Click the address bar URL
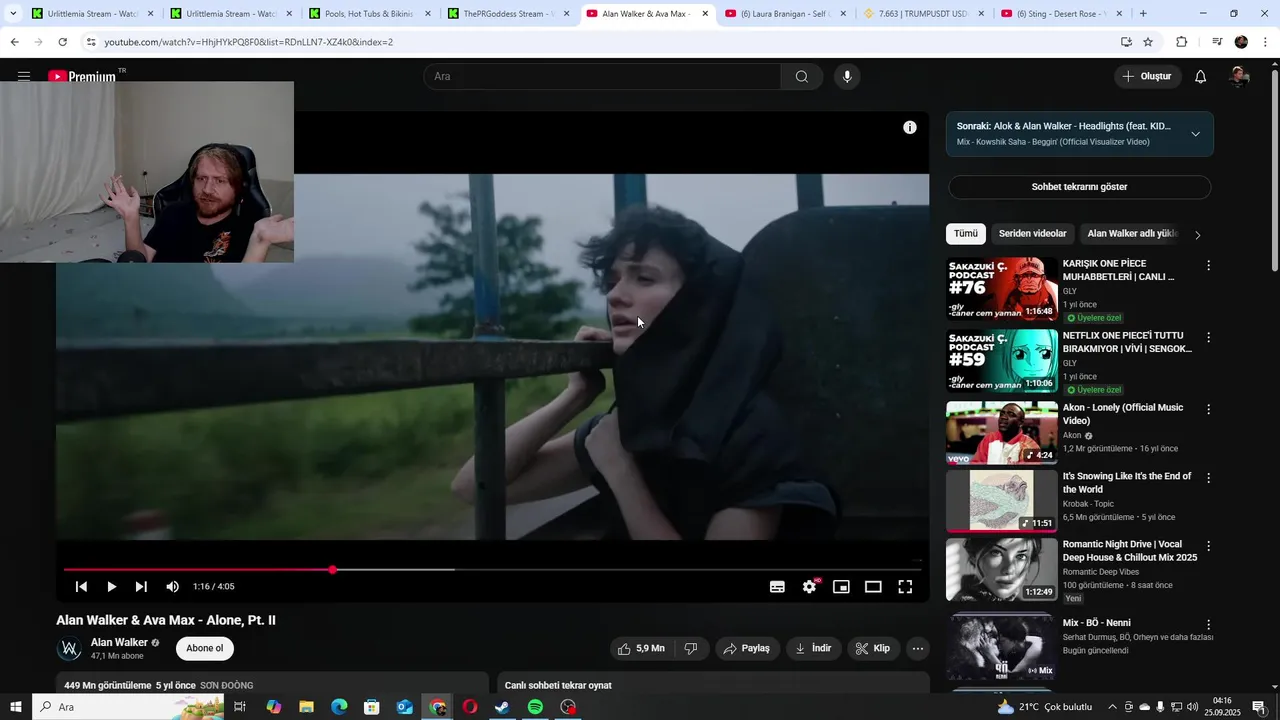 click(248, 42)
